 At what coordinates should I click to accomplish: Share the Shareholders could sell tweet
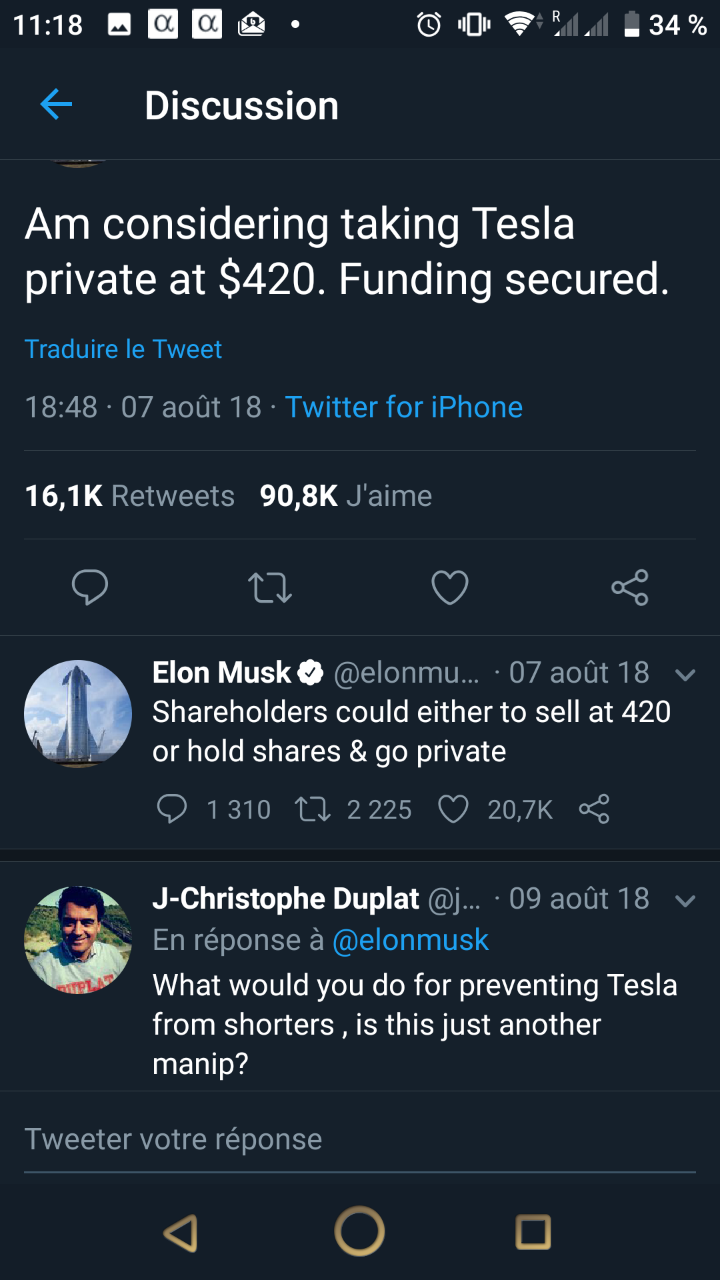594,809
